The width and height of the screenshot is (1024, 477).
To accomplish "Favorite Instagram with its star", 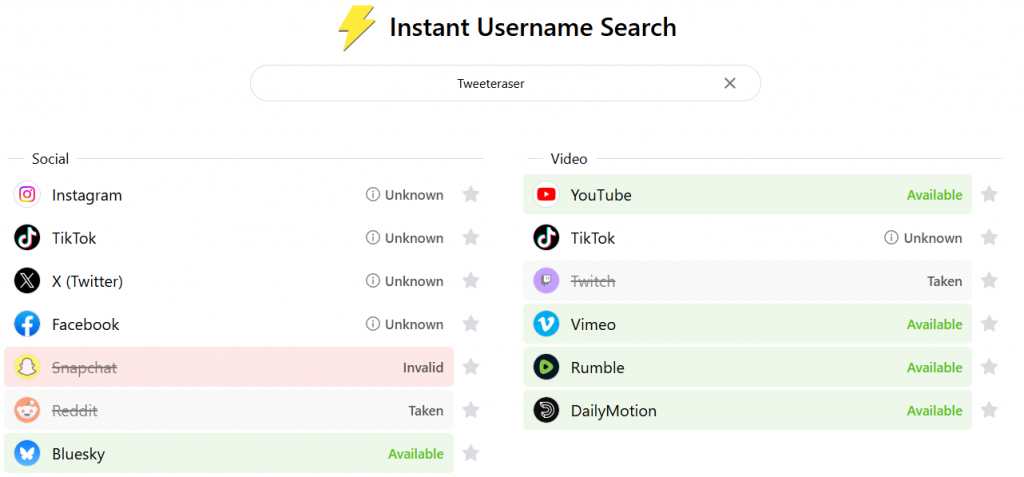I will click(x=471, y=195).
